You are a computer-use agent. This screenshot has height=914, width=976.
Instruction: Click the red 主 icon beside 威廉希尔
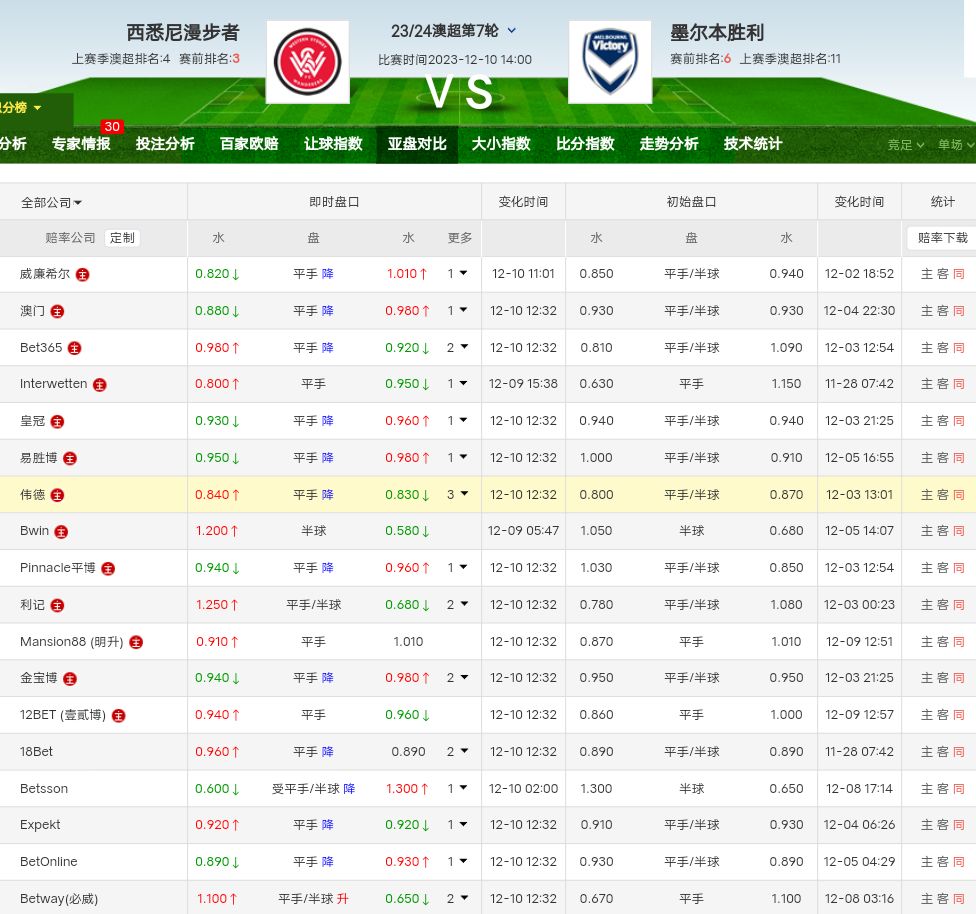83,274
